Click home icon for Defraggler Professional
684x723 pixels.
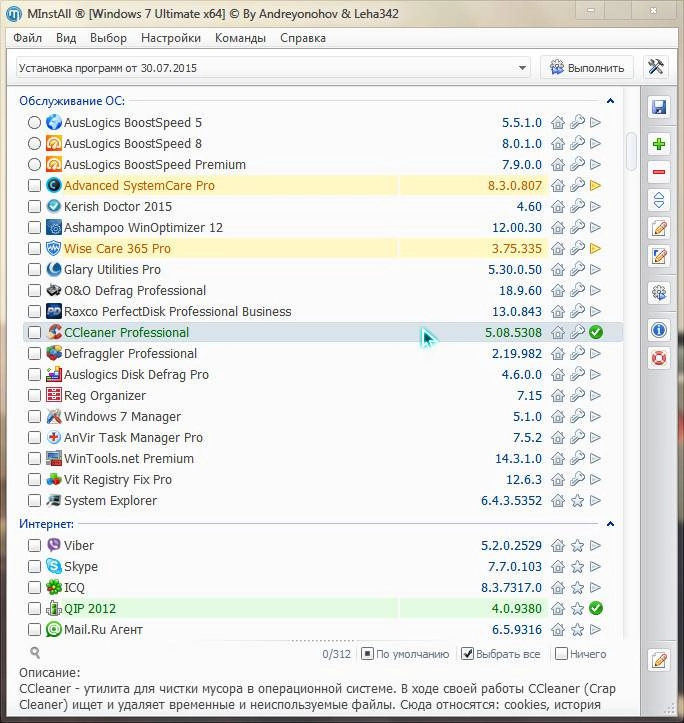(x=558, y=354)
